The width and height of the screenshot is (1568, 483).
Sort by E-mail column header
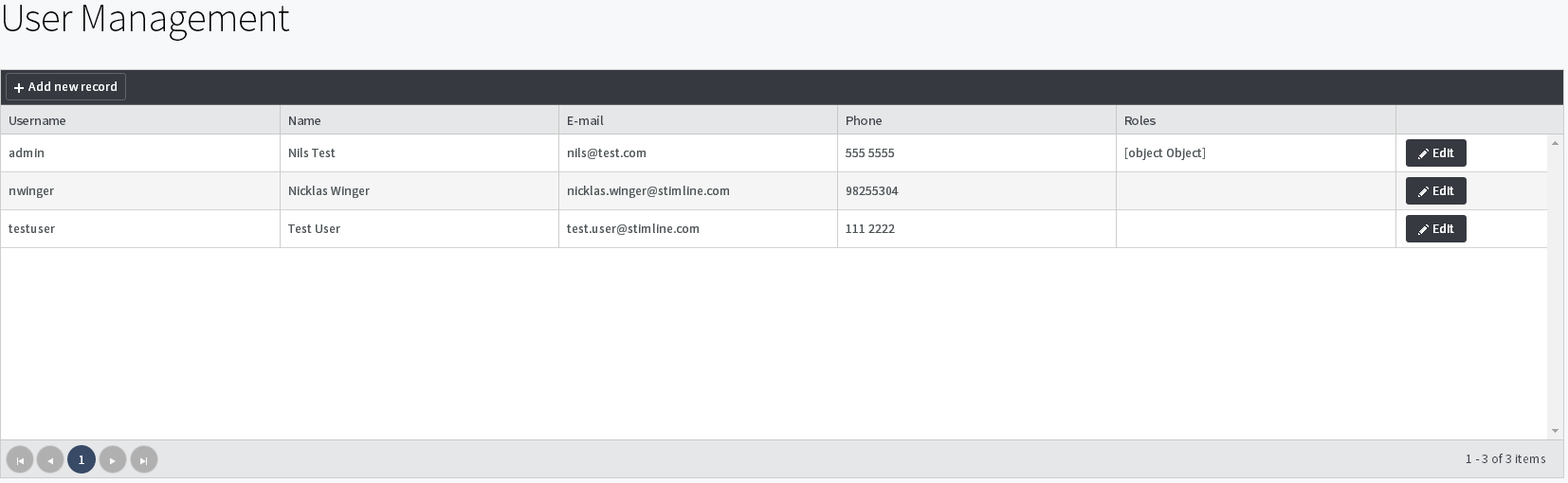tap(585, 121)
